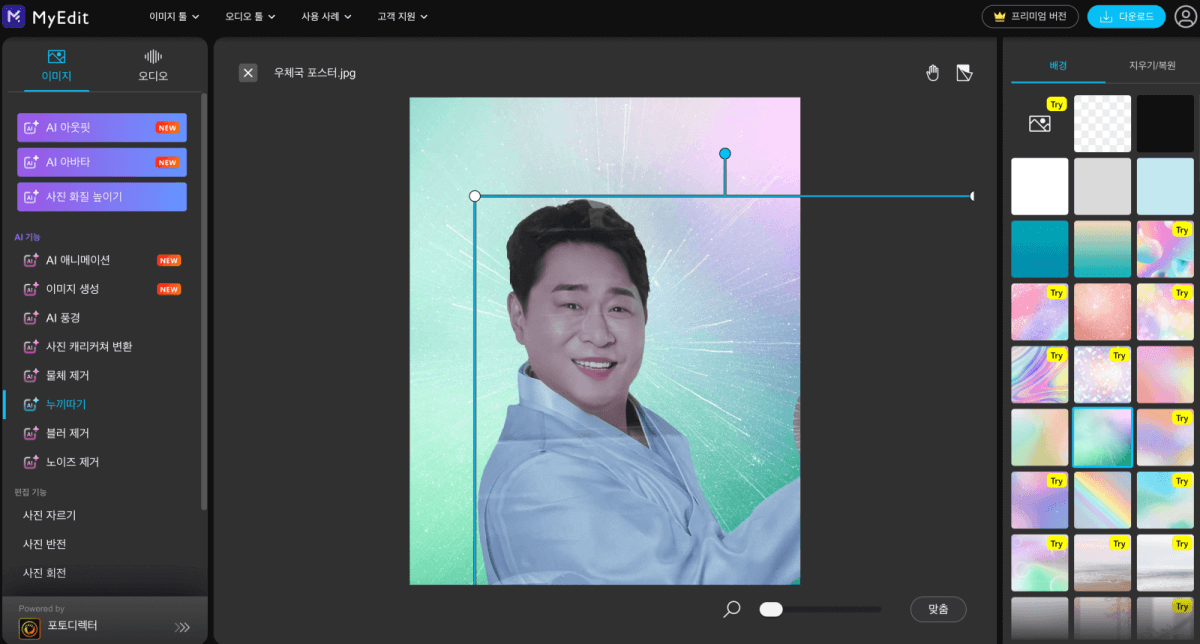Switch to the 오디오 tab
The image size is (1200, 644).
click(x=153, y=66)
